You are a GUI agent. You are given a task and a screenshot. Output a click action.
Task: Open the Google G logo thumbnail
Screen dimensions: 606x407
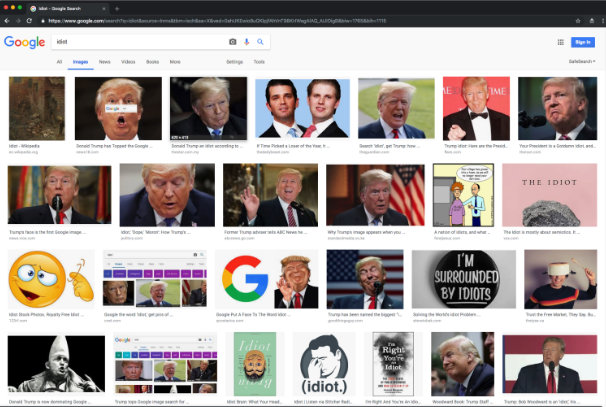(266, 279)
